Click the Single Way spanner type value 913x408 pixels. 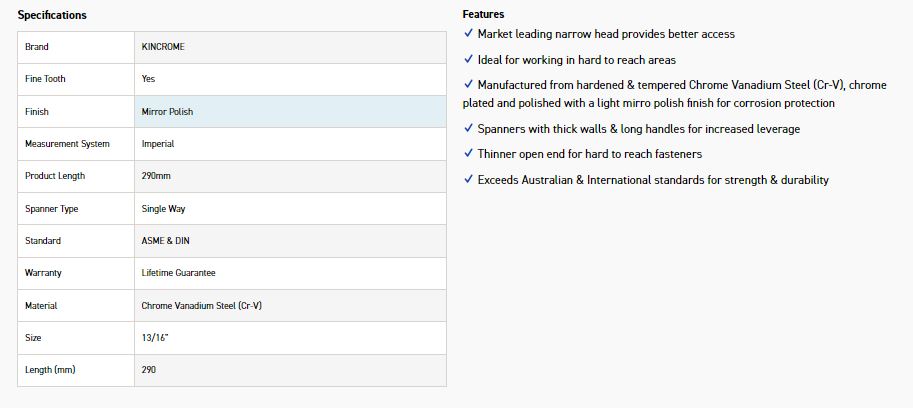pyautogui.click(x=164, y=209)
